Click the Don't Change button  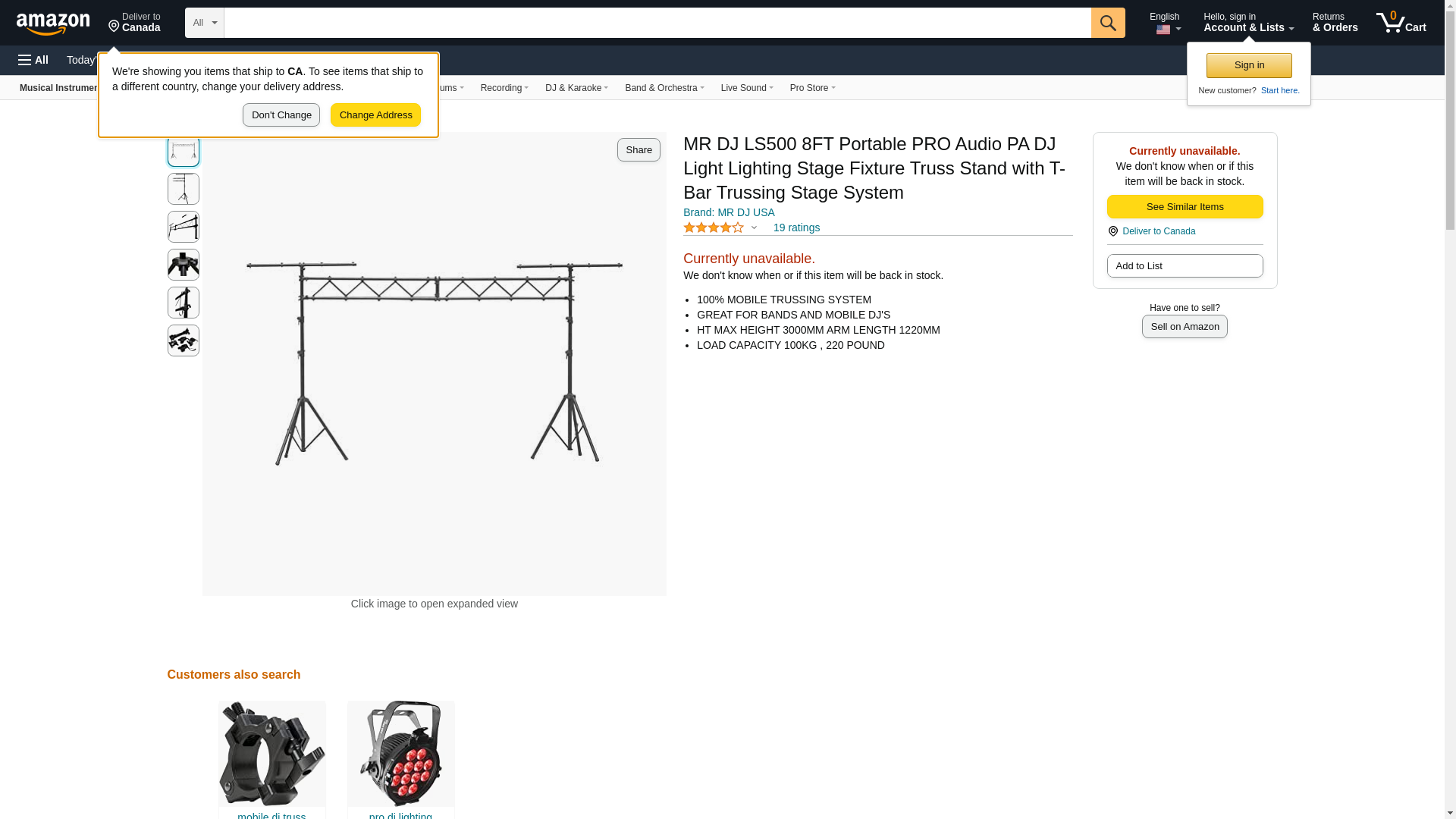point(281,115)
